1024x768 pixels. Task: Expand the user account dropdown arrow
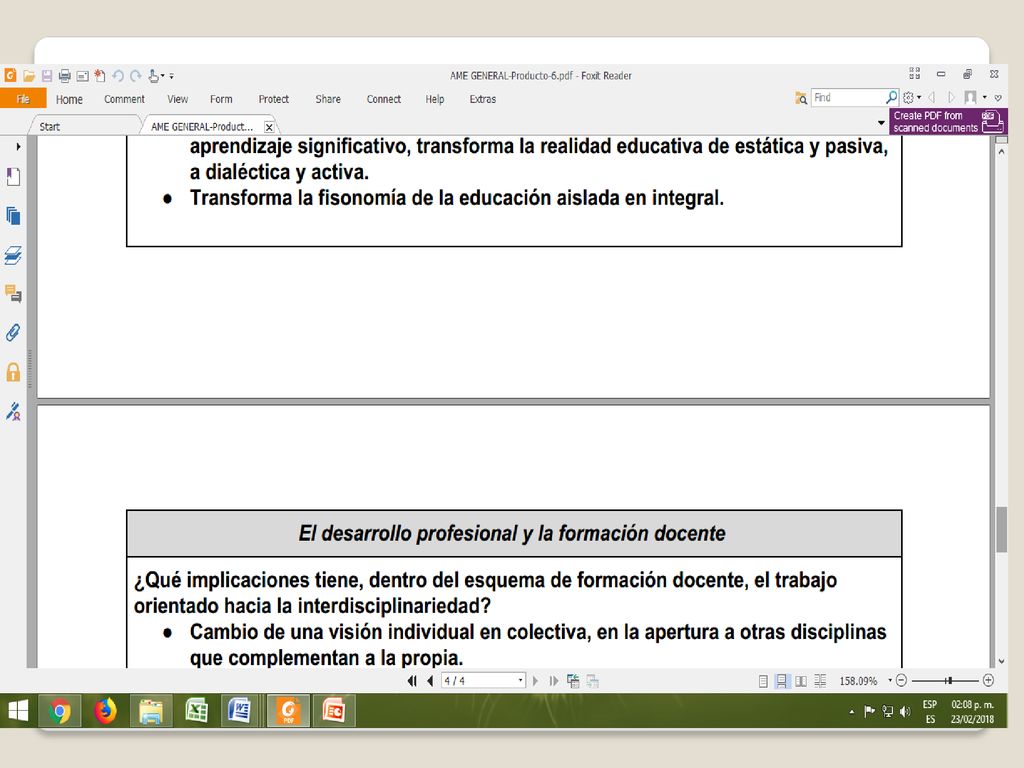985,98
